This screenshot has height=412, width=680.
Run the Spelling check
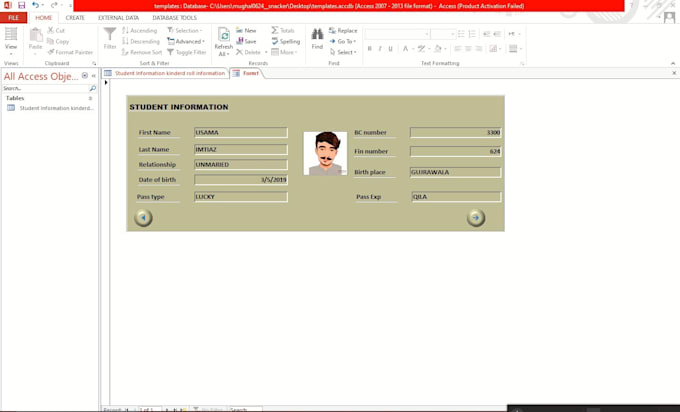coord(285,41)
